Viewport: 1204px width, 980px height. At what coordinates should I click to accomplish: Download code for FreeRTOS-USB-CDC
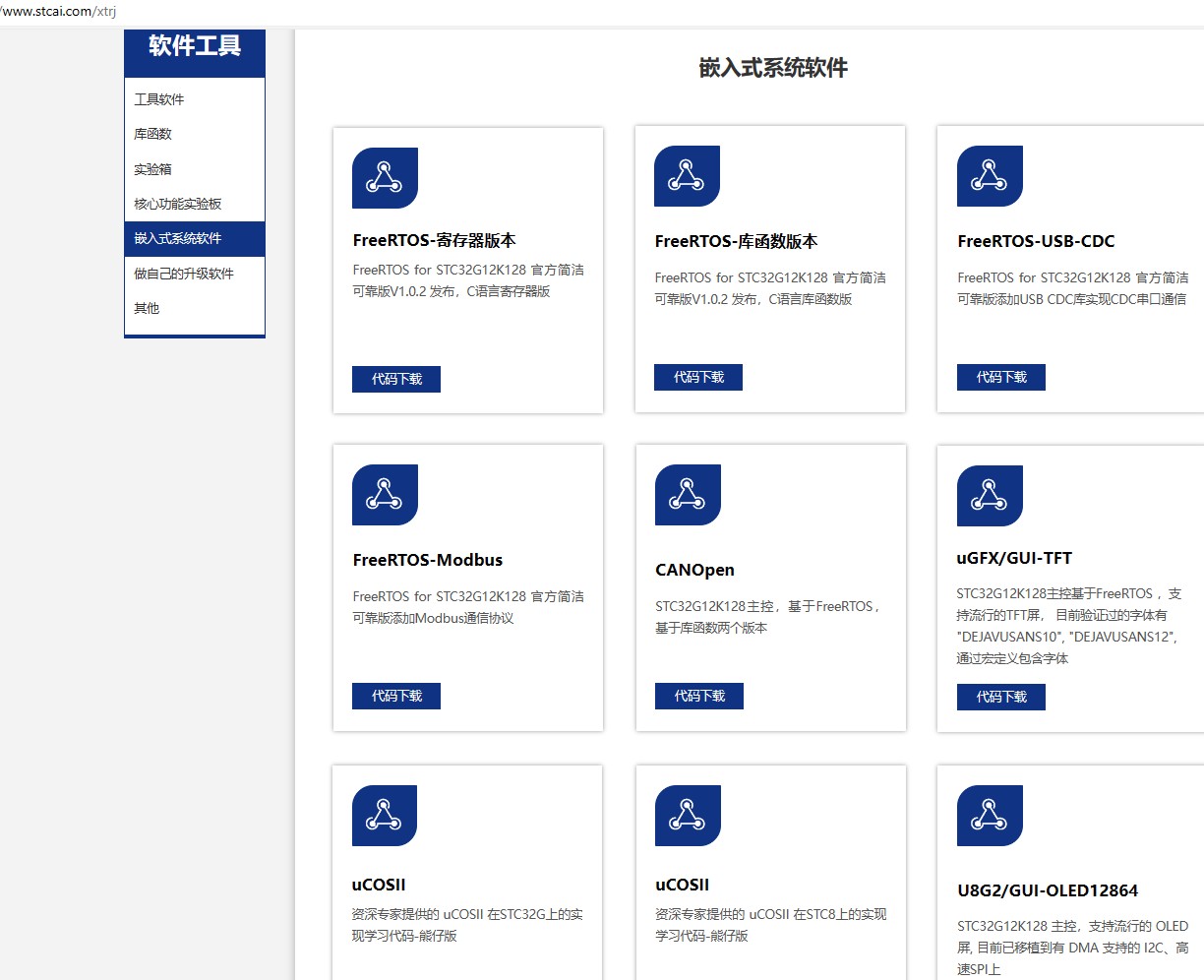click(x=1001, y=377)
